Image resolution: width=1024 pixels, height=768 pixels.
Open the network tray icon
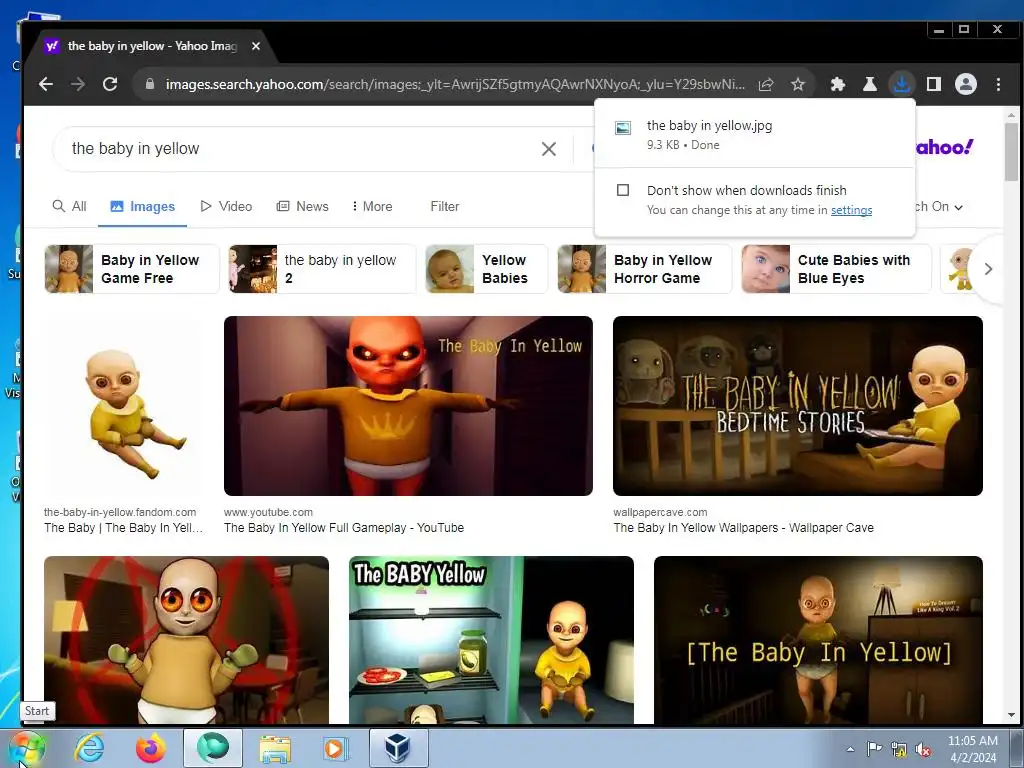(x=899, y=749)
